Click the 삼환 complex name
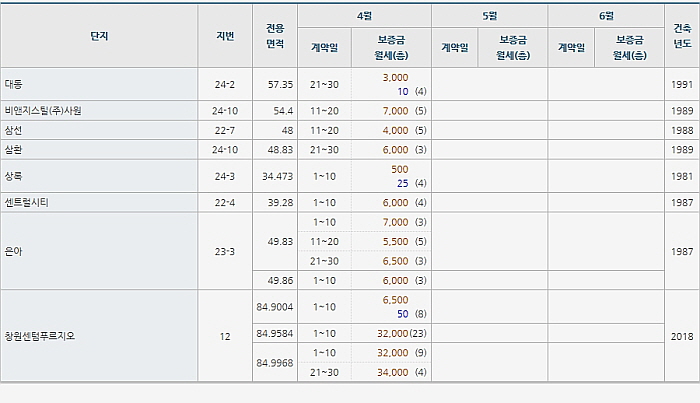 (x=13, y=150)
